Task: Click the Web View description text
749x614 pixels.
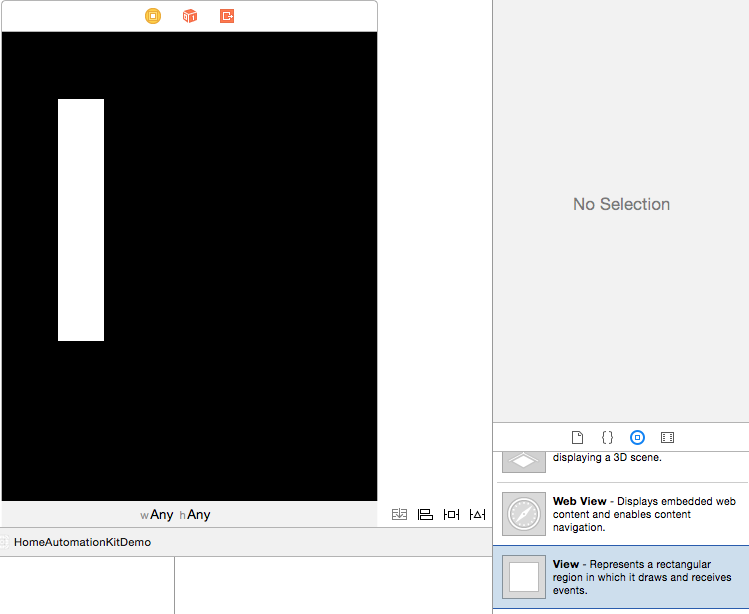Action: 644,514
